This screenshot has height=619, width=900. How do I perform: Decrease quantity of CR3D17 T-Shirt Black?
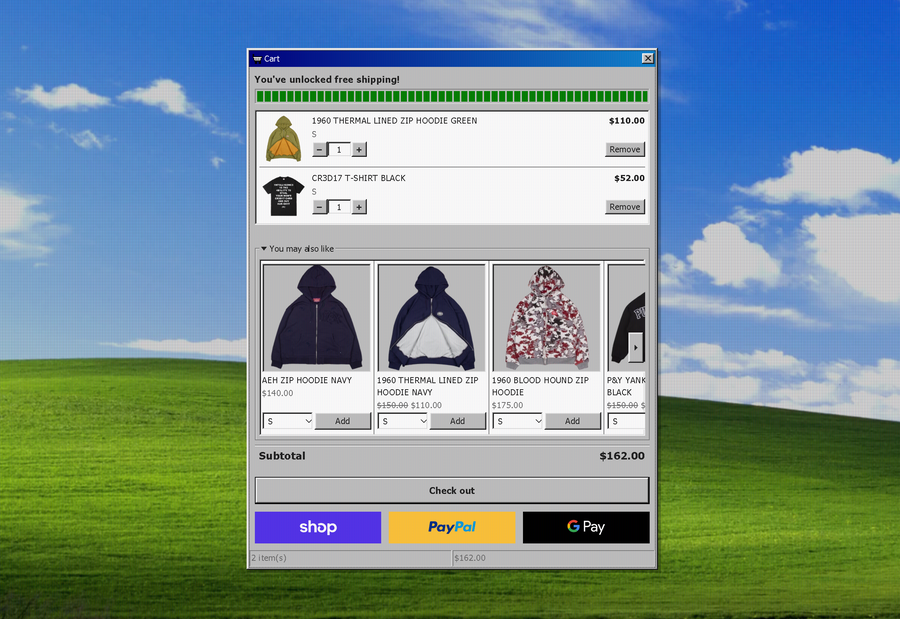(x=320, y=207)
